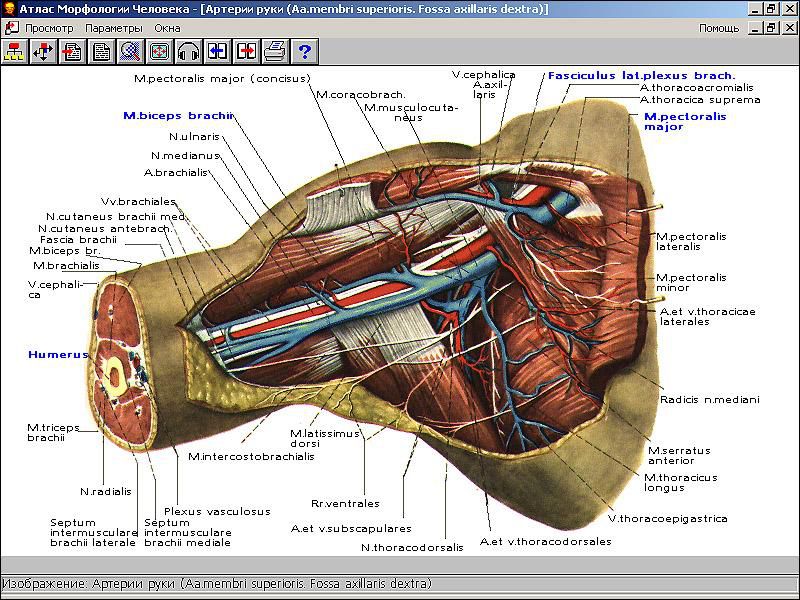The image size is (800, 600).
Task: Print the current anatomy image
Action: pos(275,51)
